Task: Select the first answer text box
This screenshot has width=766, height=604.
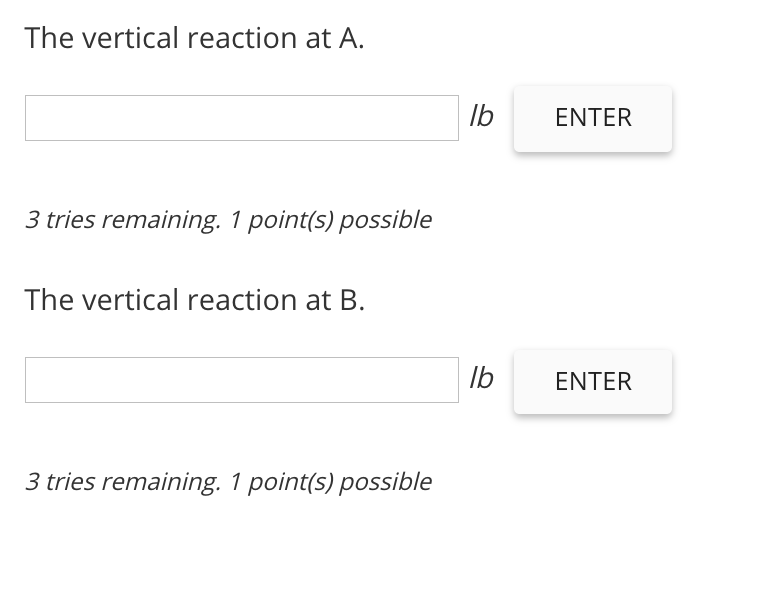Action: [241, 118]
